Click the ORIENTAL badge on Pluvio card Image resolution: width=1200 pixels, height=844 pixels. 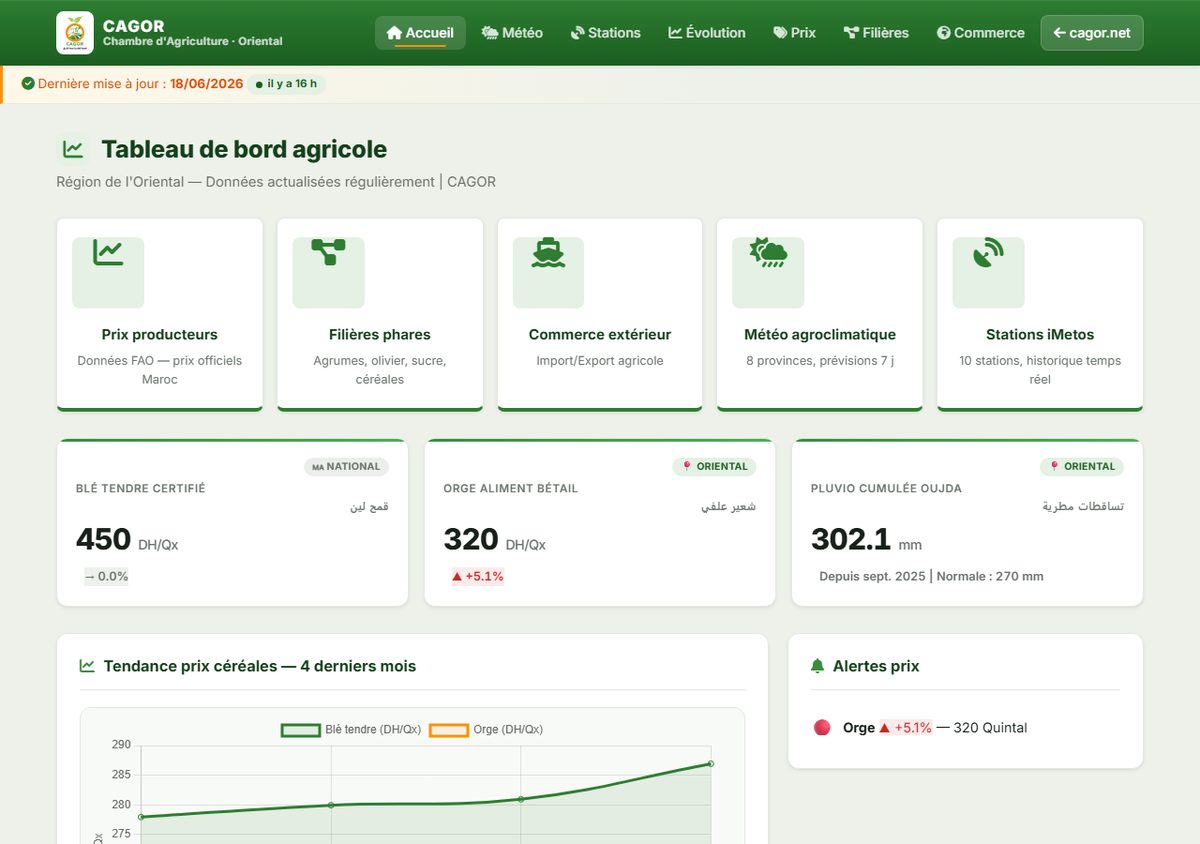coord(1082,466)
